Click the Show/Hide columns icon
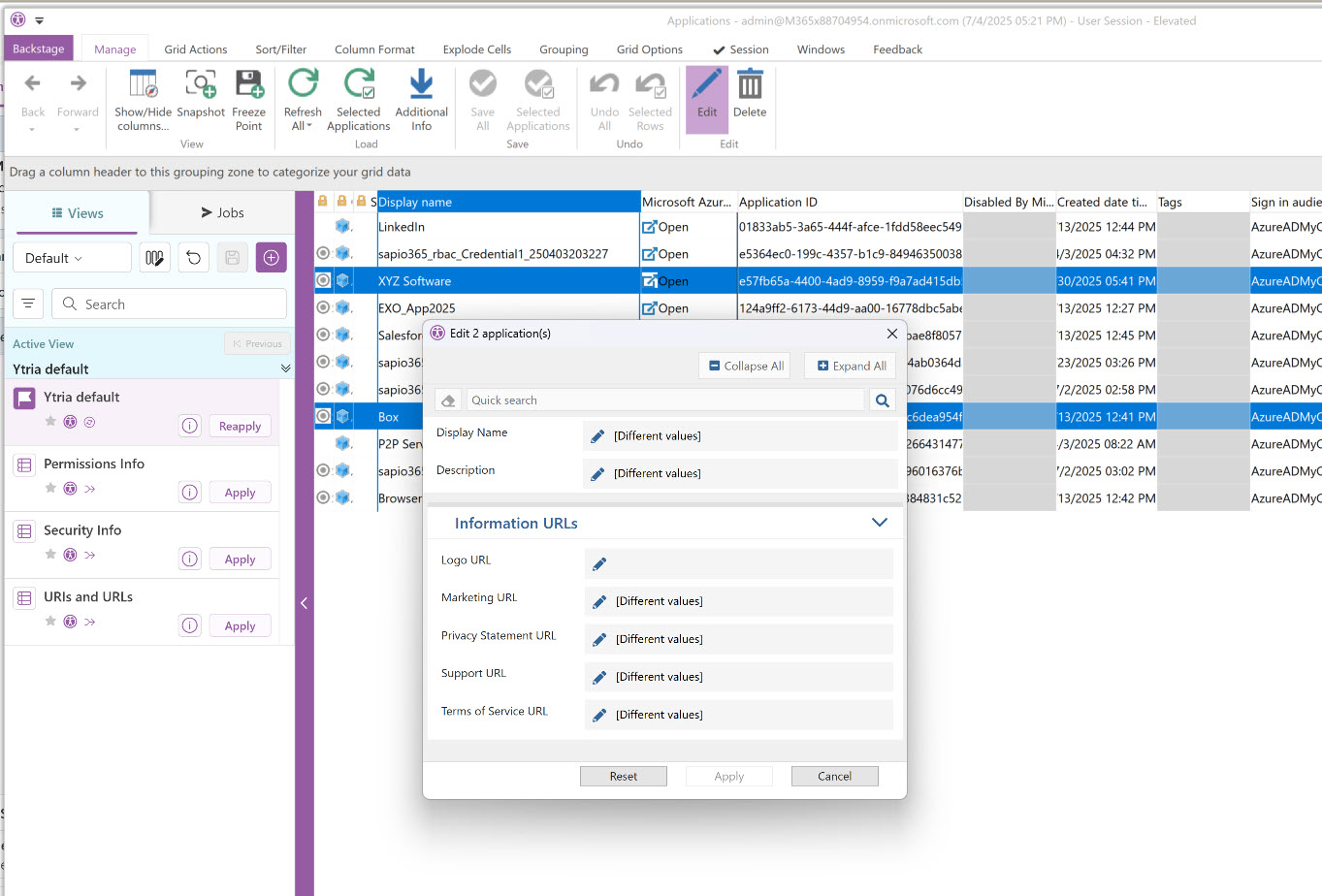 (x=143, y=85)
